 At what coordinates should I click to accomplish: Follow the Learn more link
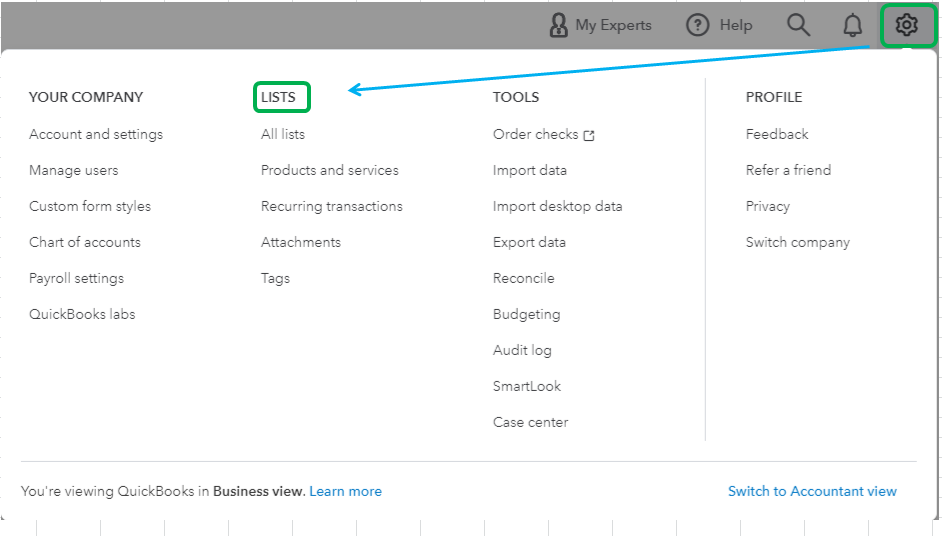(345, 491)
